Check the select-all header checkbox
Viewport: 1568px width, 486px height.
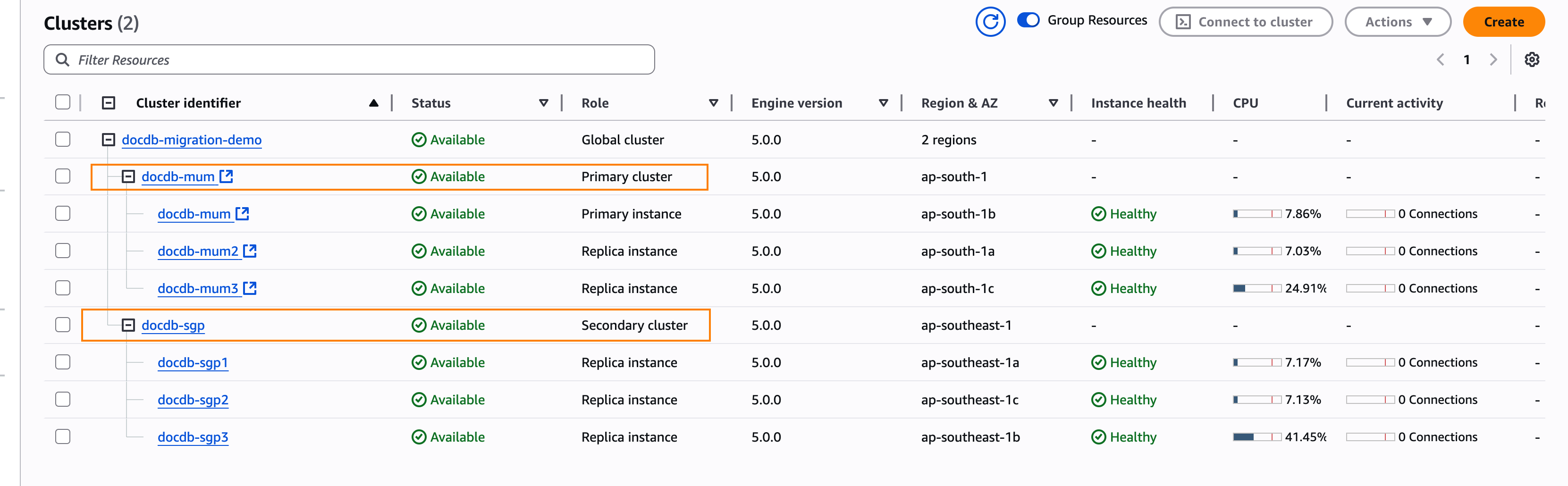point(63,102)
